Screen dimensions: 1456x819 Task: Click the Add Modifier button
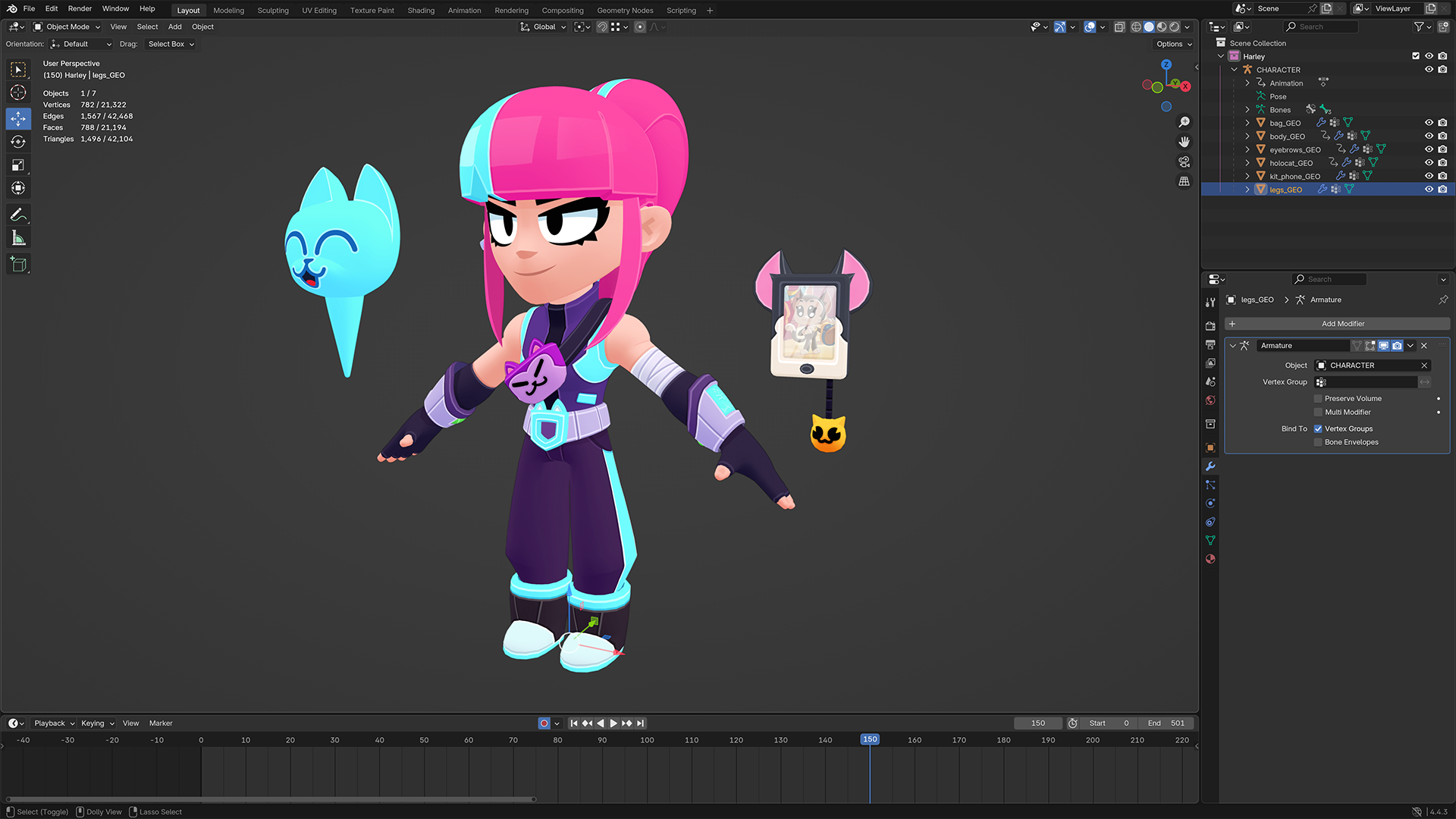1337,324
